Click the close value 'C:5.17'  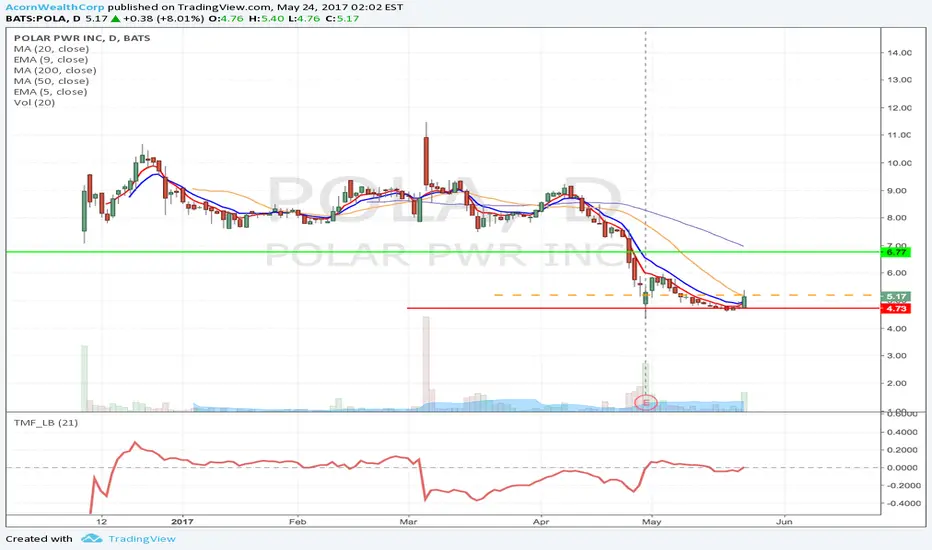341,18
